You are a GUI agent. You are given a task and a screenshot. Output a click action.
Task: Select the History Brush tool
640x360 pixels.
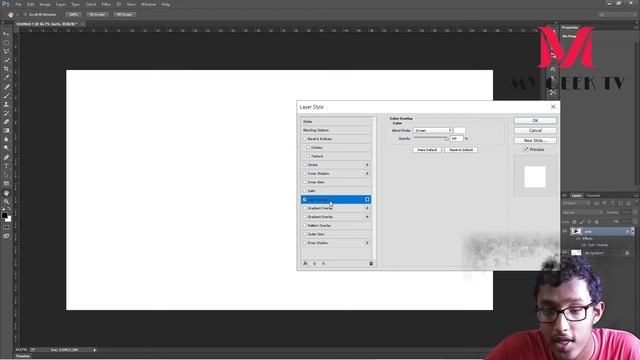tap(6, 113)
